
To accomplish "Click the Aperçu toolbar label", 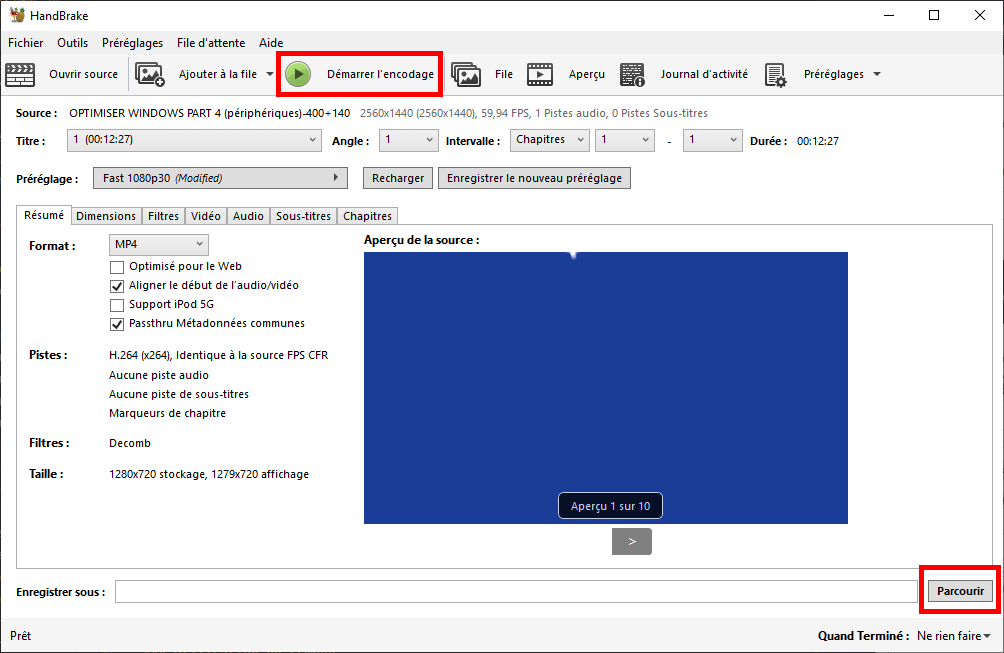I will click(x=587, y=74).
